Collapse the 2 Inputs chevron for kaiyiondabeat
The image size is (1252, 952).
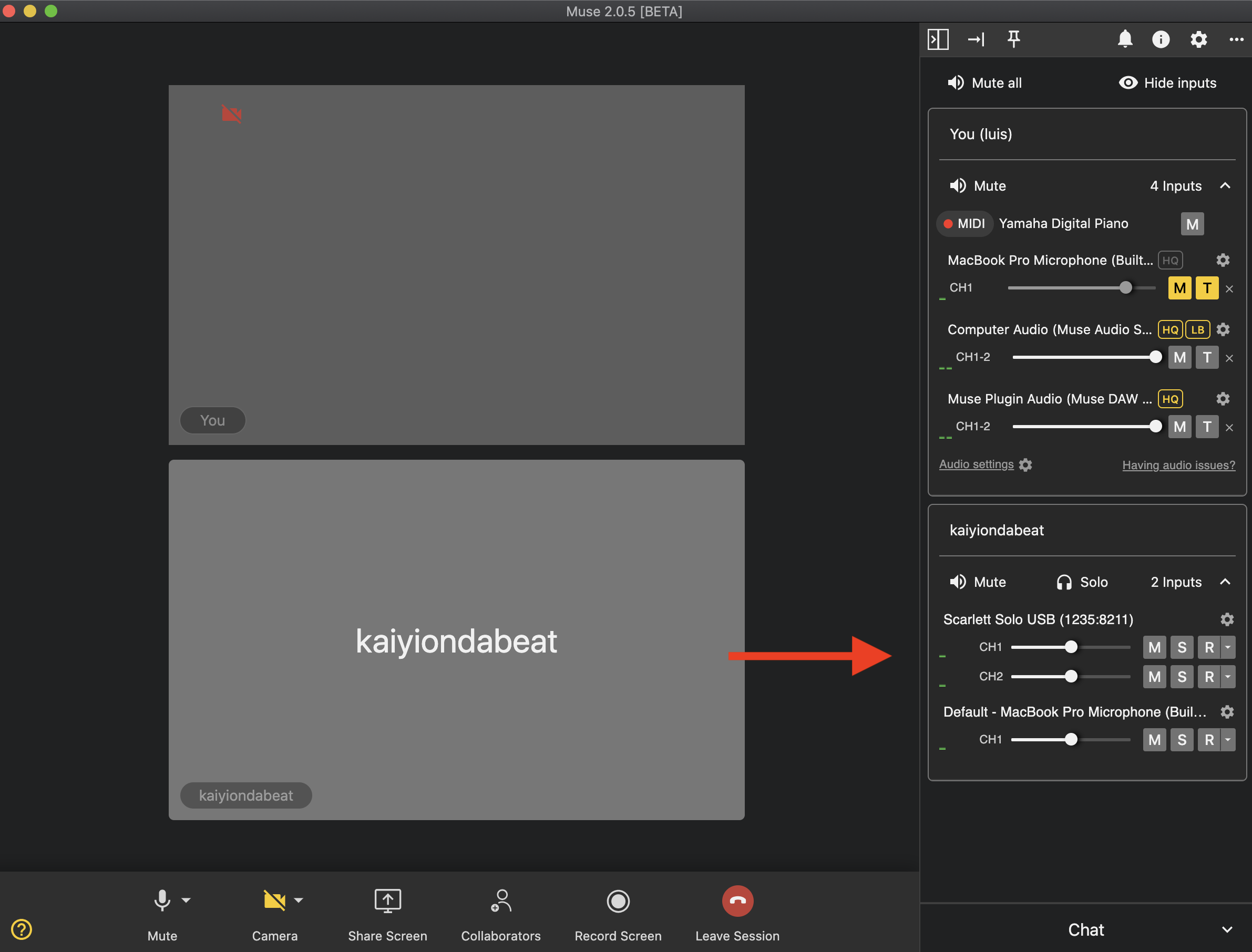[x=1225, y=582]
